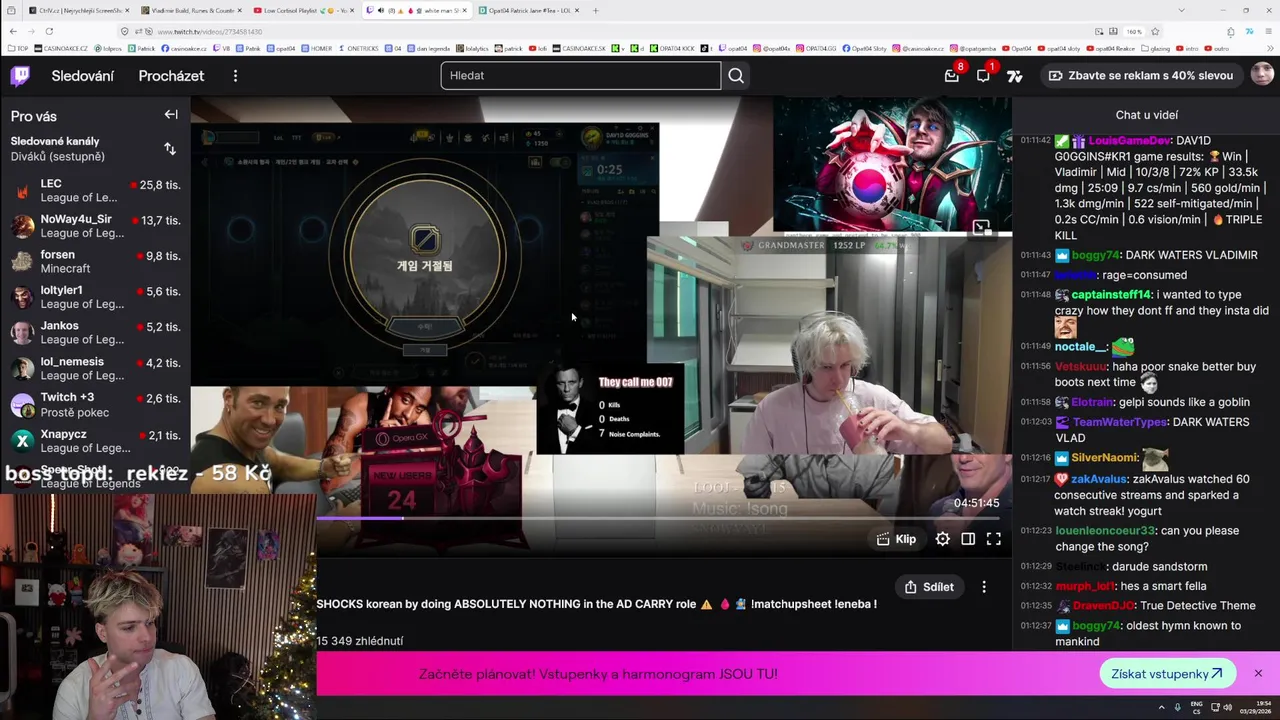The image size is (1280, 720).
Task: Go back with browser arrow
Action: pos(11,31)
